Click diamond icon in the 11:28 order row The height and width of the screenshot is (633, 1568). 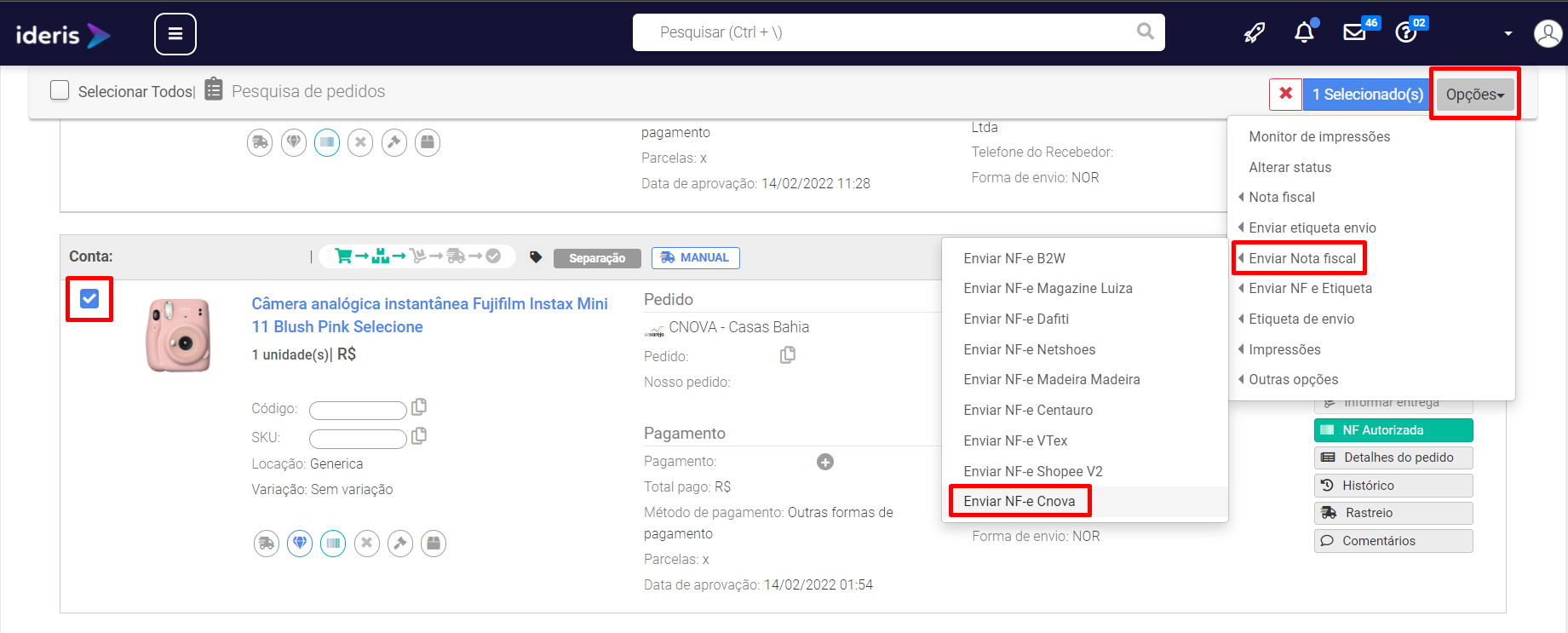pyautogui.click(x=294, y=142)
